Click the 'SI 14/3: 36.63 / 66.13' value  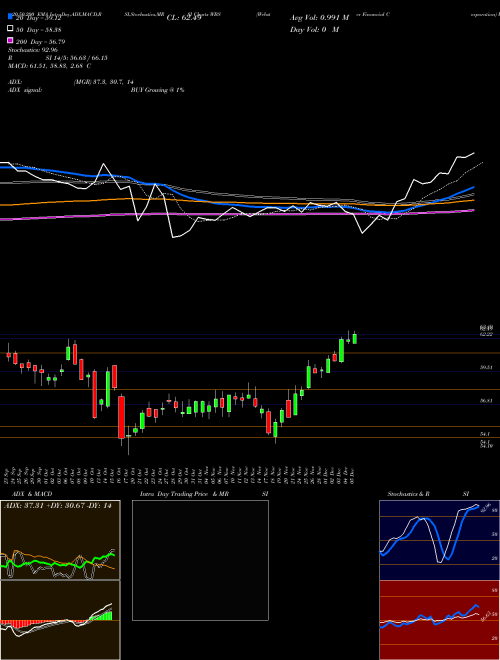pyautogui.click(x=77, y=58)
